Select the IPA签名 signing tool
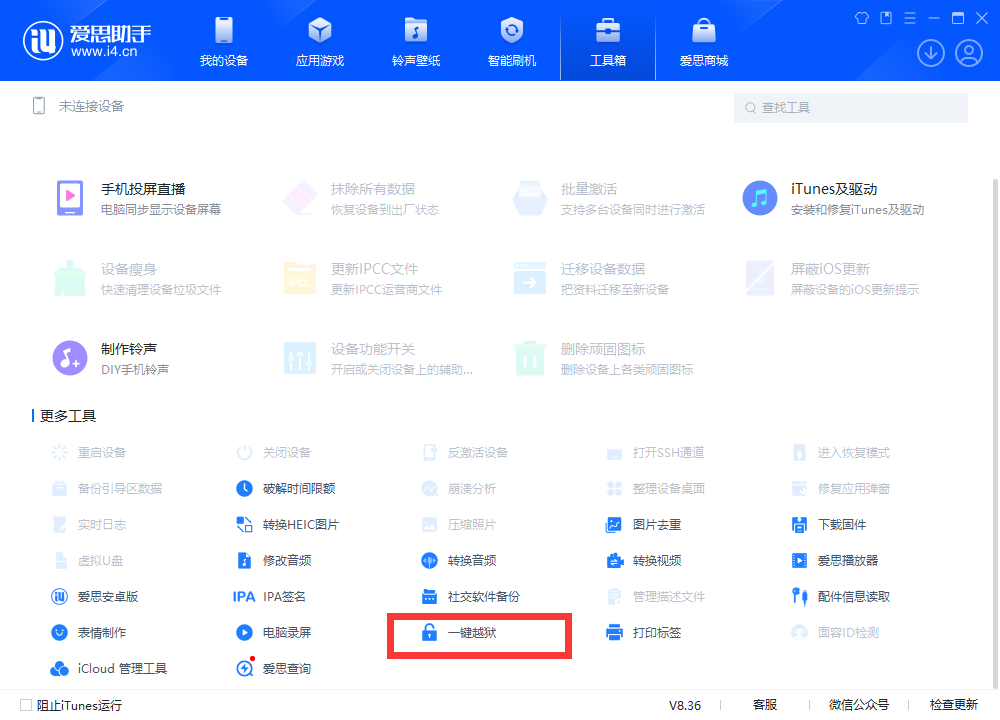The image size is (1000, 720). pos(283,596)
